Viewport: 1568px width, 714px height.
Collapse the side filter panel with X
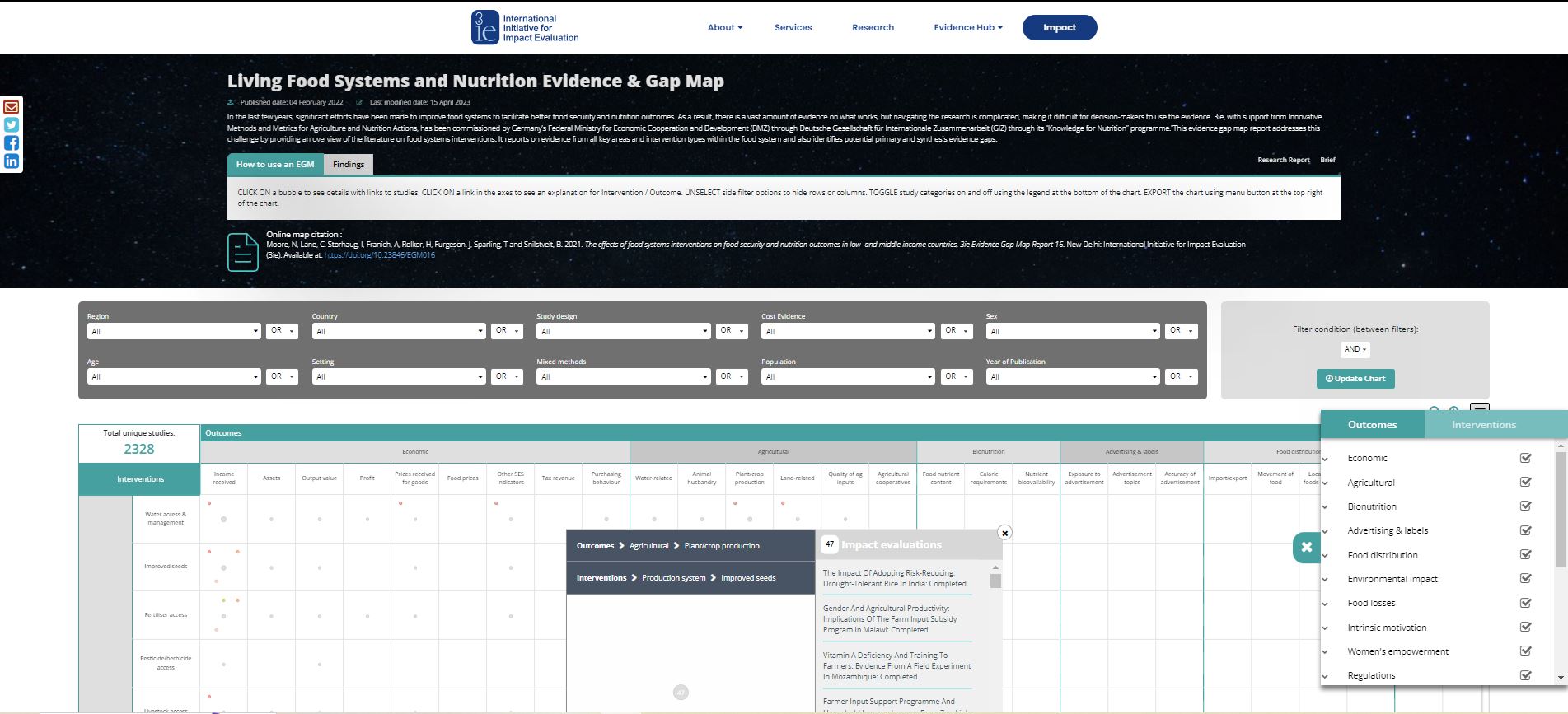pyautogui.click(x=1306, y=547)
